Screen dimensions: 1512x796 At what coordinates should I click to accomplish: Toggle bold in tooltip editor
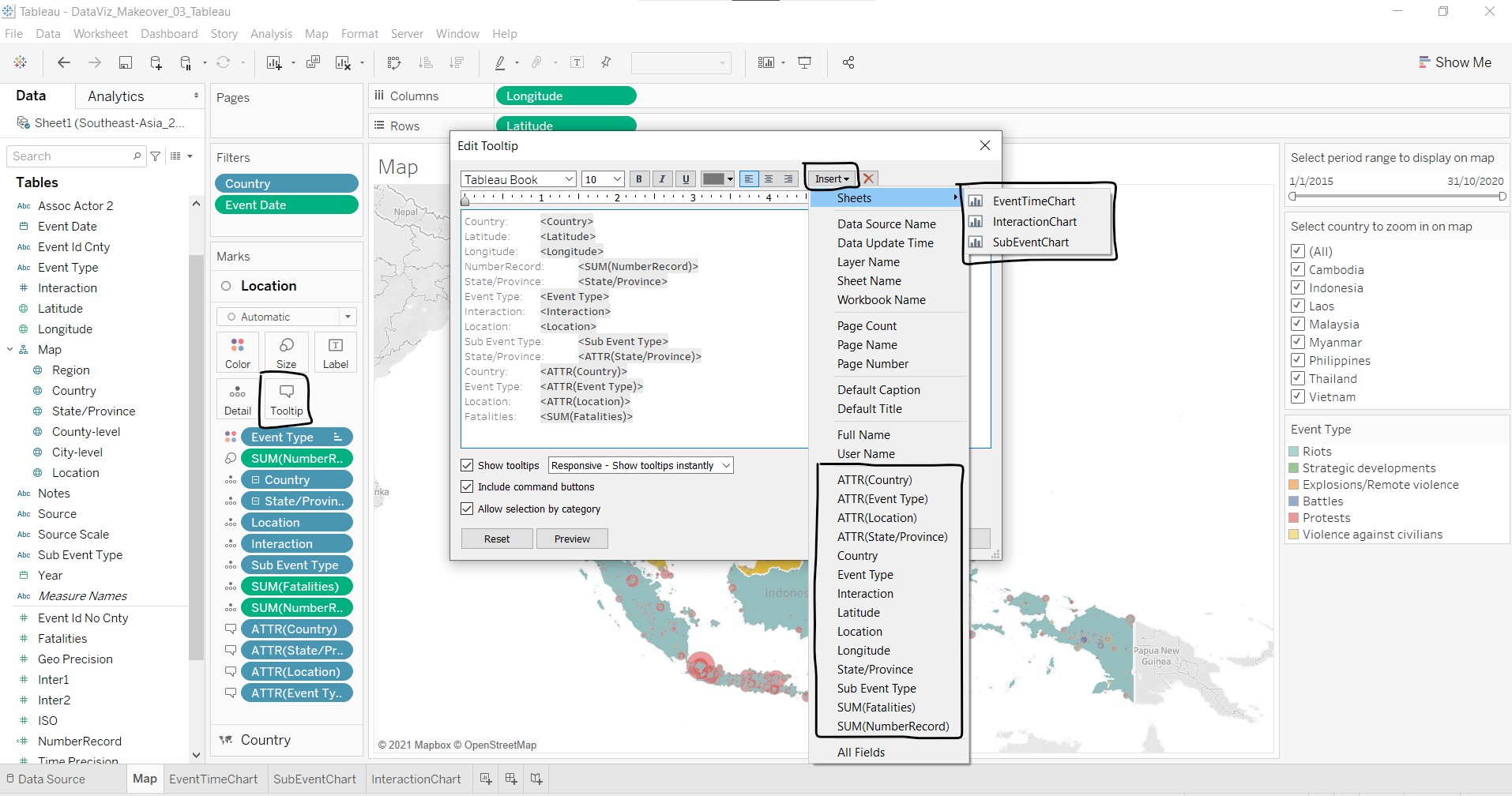click(x=639, y=179)
